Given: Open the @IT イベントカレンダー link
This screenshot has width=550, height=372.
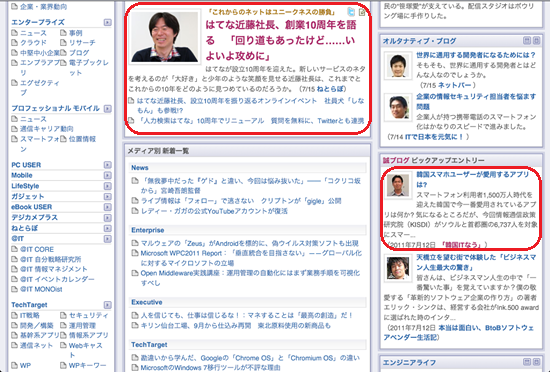Looking at the screenshot, I should click(x=57, y=279).
